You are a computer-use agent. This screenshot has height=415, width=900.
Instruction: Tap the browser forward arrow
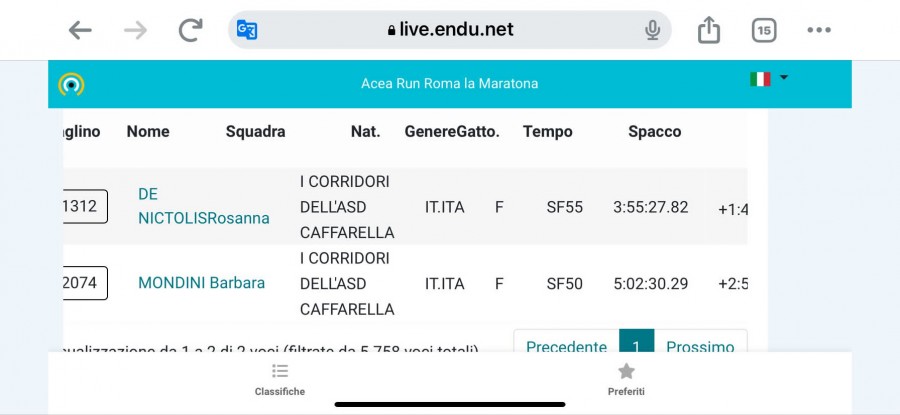(x=135, y=30)
